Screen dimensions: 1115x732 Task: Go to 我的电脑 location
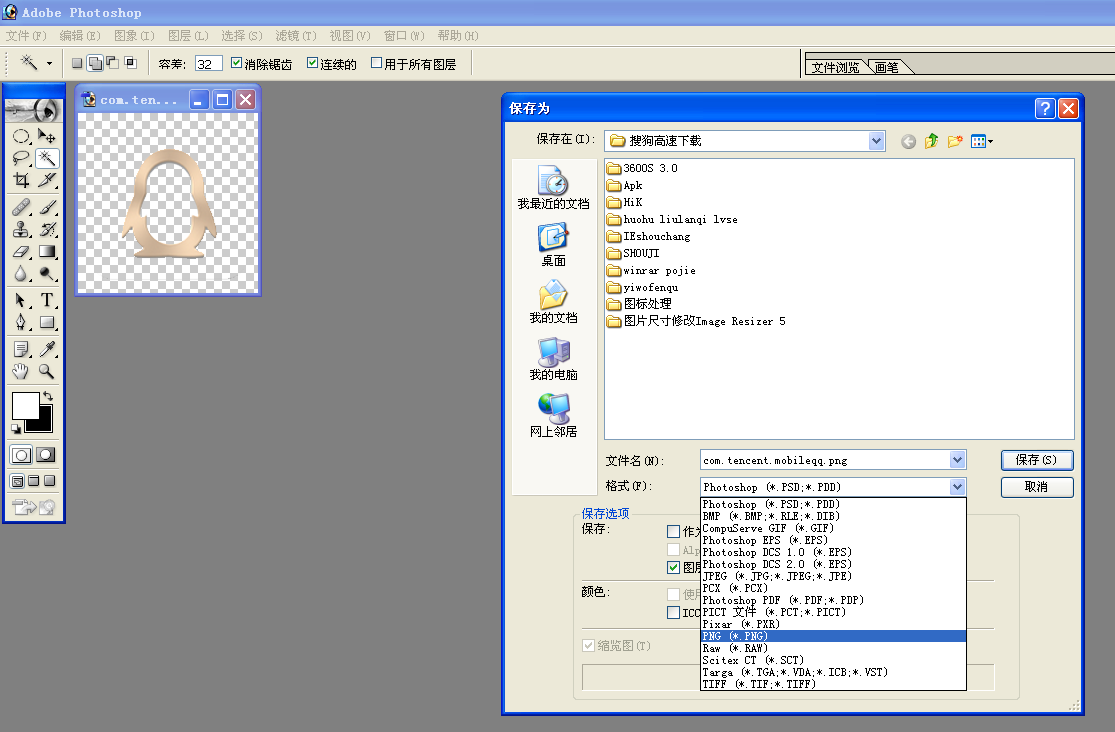coord(553,359)
